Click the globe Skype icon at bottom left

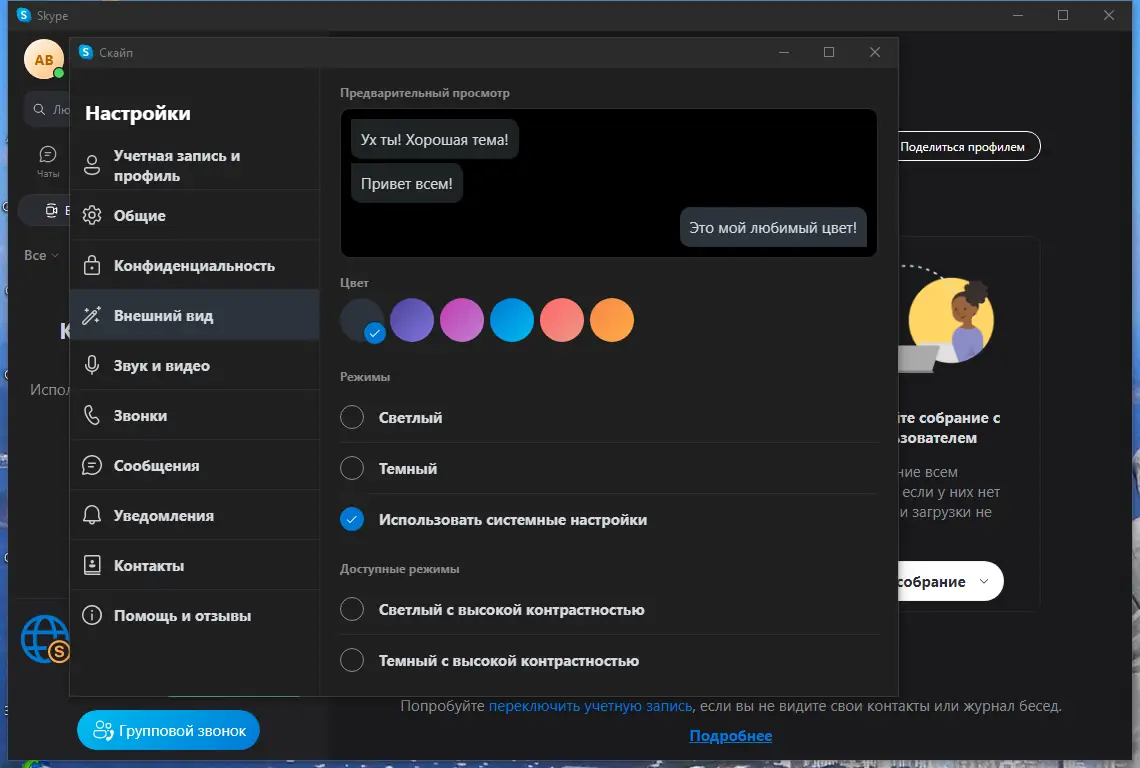tap(45, 639)
